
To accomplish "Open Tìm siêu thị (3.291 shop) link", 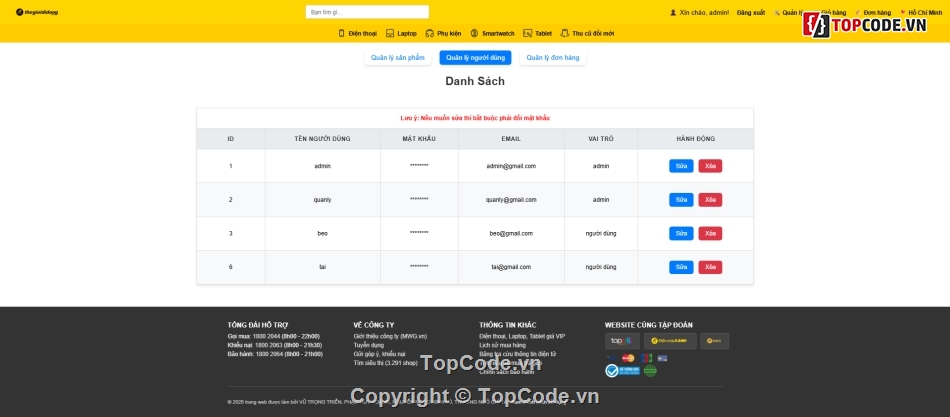I will click(x=385, y=363).
